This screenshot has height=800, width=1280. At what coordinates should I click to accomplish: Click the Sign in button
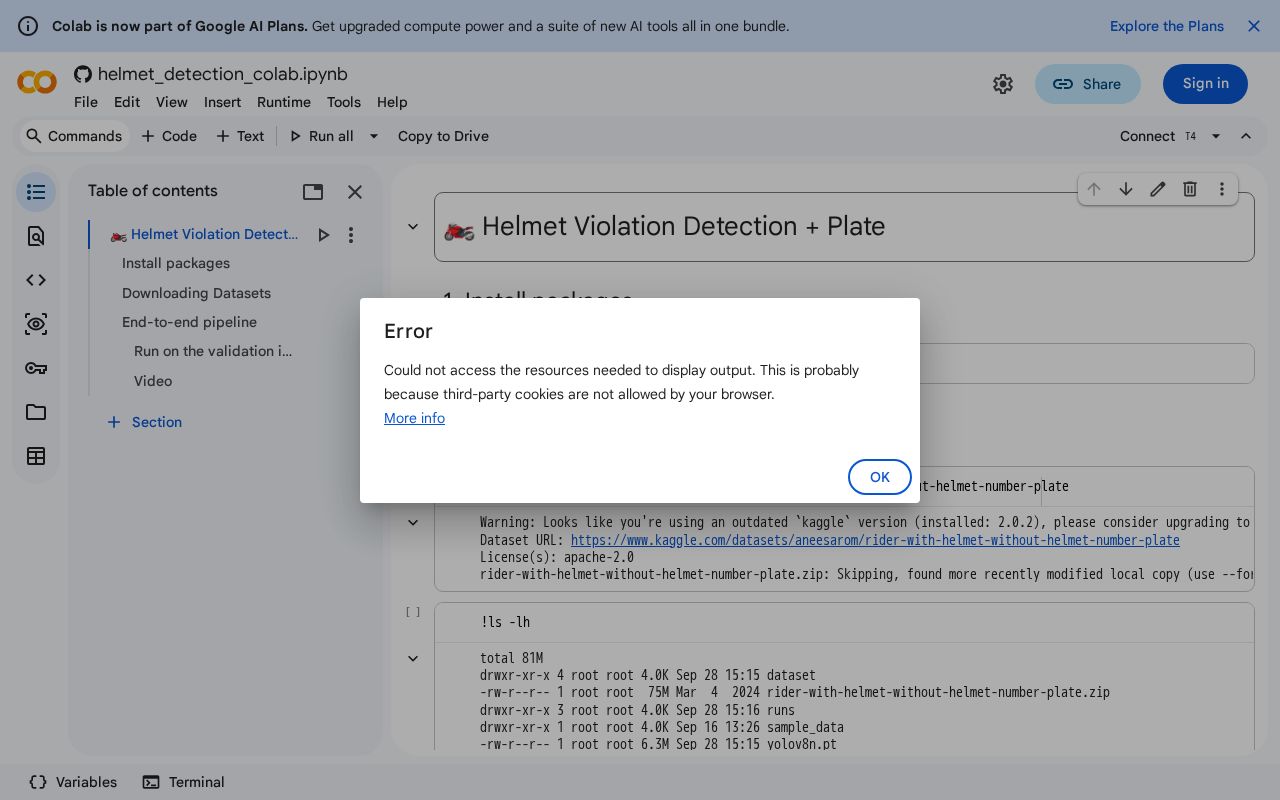coord(1205,84)
